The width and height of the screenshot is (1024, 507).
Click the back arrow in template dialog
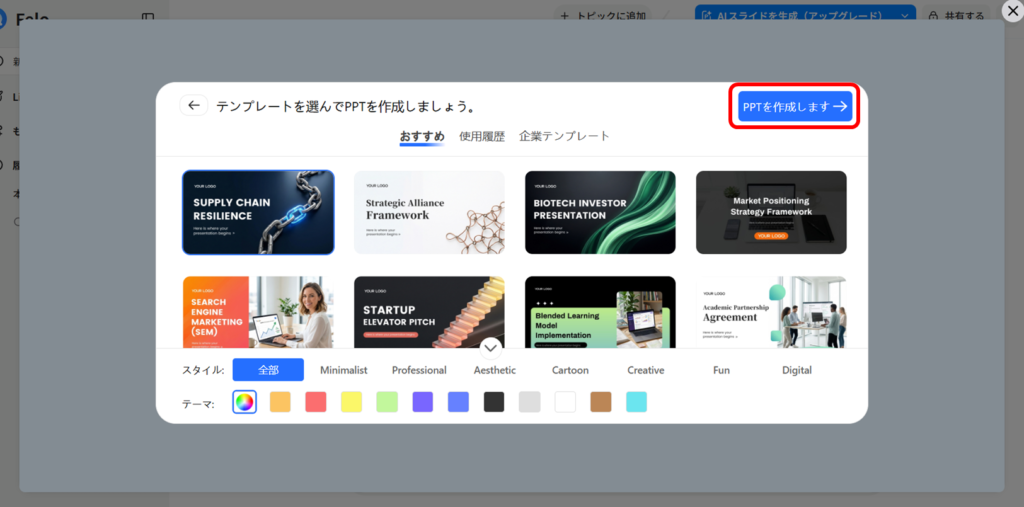click(194, 105)
